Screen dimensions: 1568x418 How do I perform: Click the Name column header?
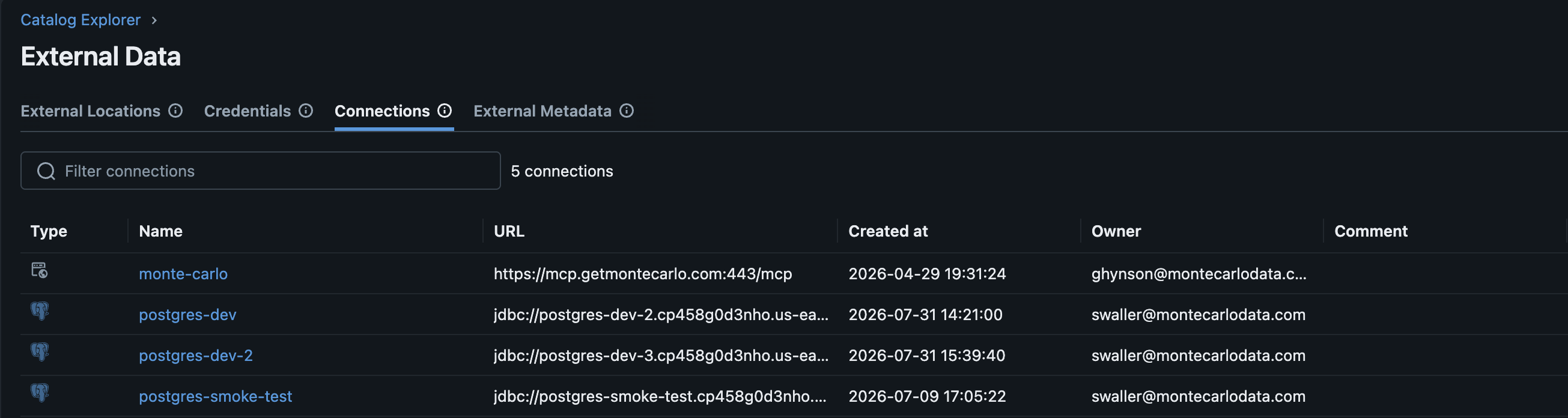[x=160, y=231]
